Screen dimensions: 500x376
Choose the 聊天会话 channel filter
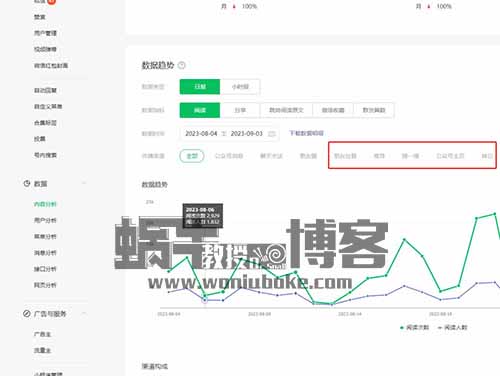(x=271, y=156)
